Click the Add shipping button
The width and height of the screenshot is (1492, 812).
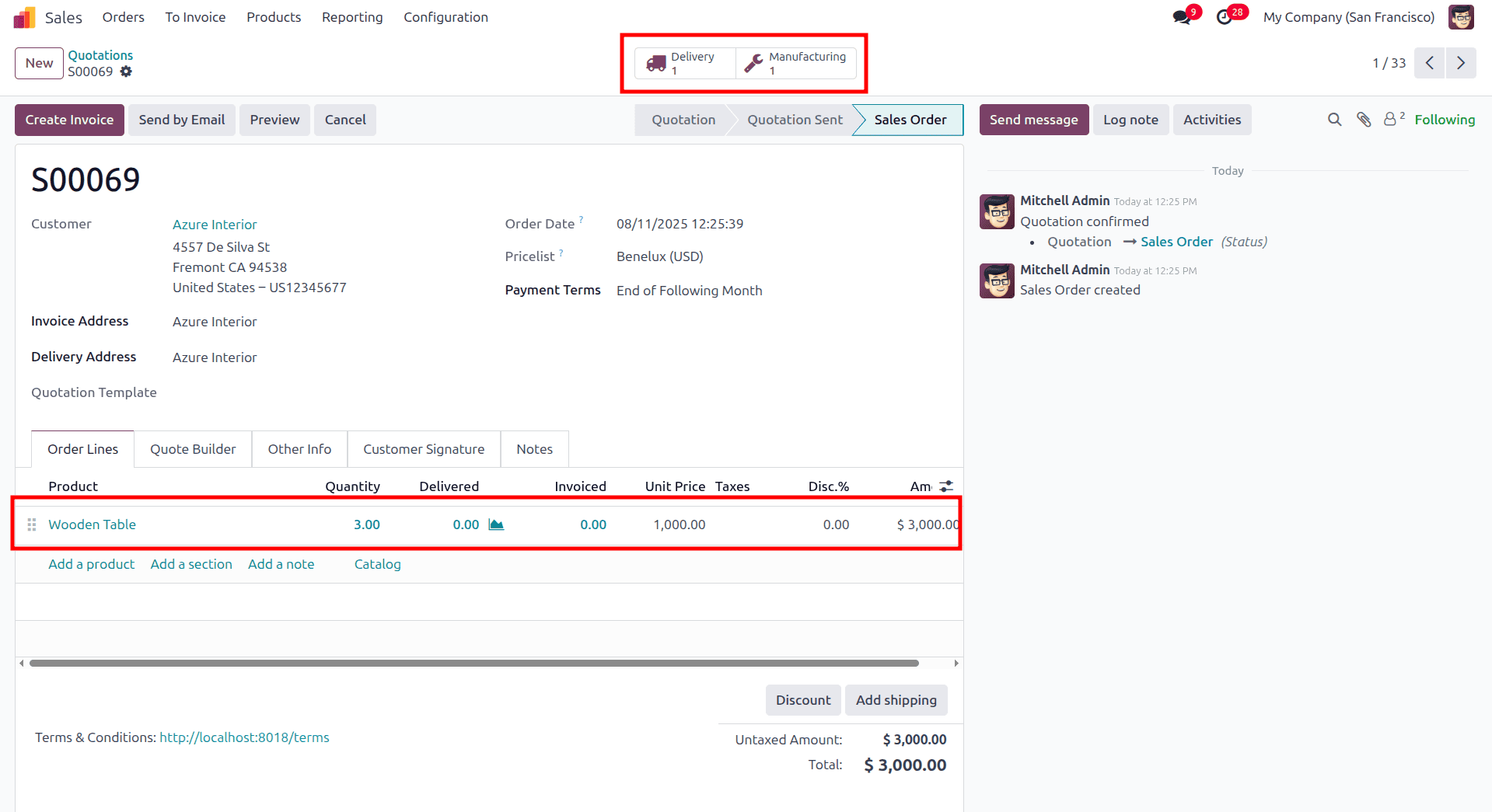coord(896,700)
